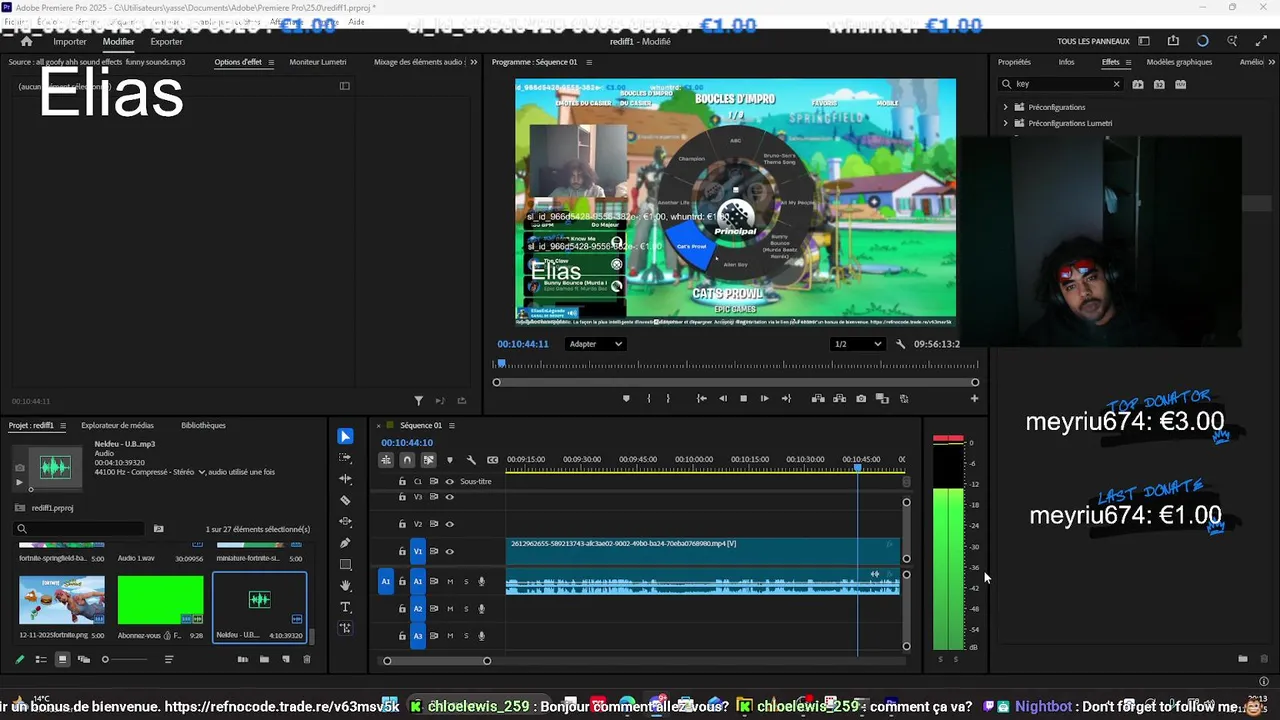Screen dimensions: 1280x720
Task: Open the 1/2 playback resolution dropdown
Action: pyautogui.click(x=859, y=344)
